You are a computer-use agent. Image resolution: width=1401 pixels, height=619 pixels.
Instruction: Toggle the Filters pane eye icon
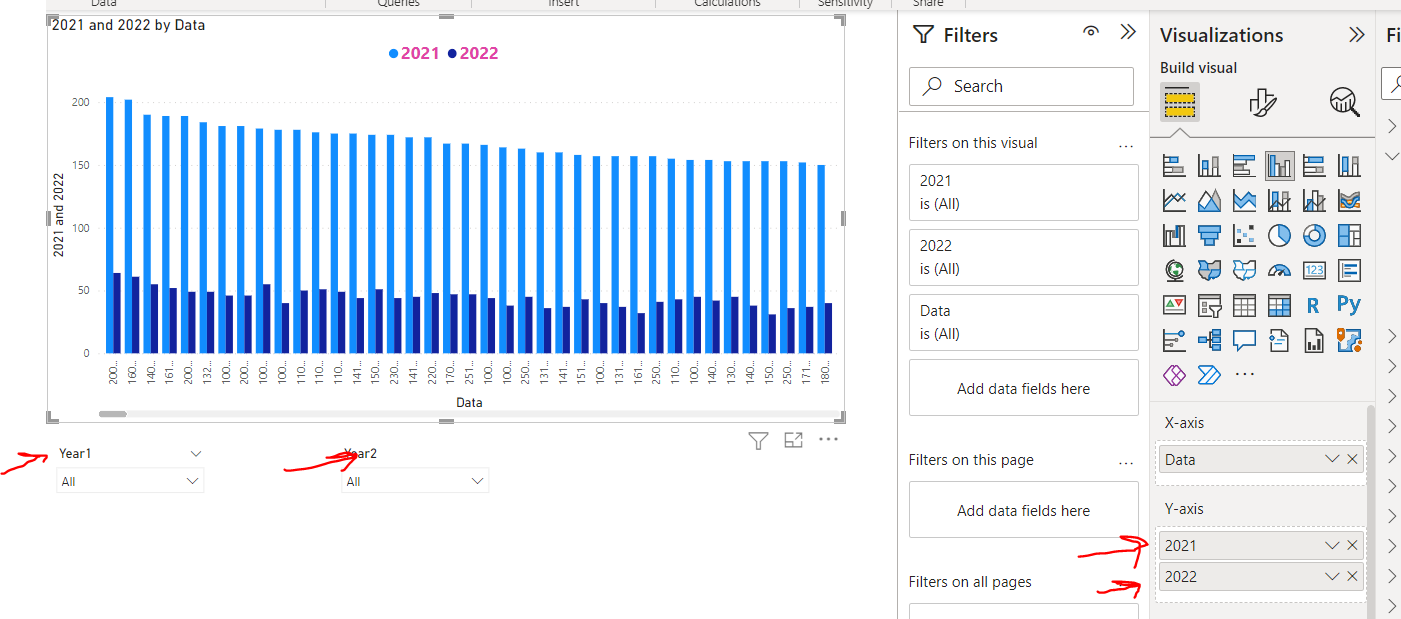coord(1091,32)
